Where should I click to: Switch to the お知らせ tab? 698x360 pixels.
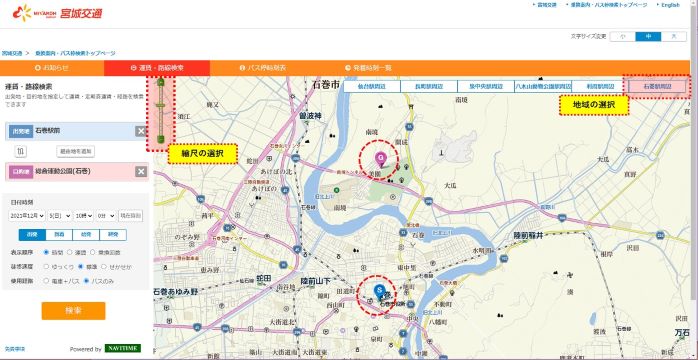(52, 68)
